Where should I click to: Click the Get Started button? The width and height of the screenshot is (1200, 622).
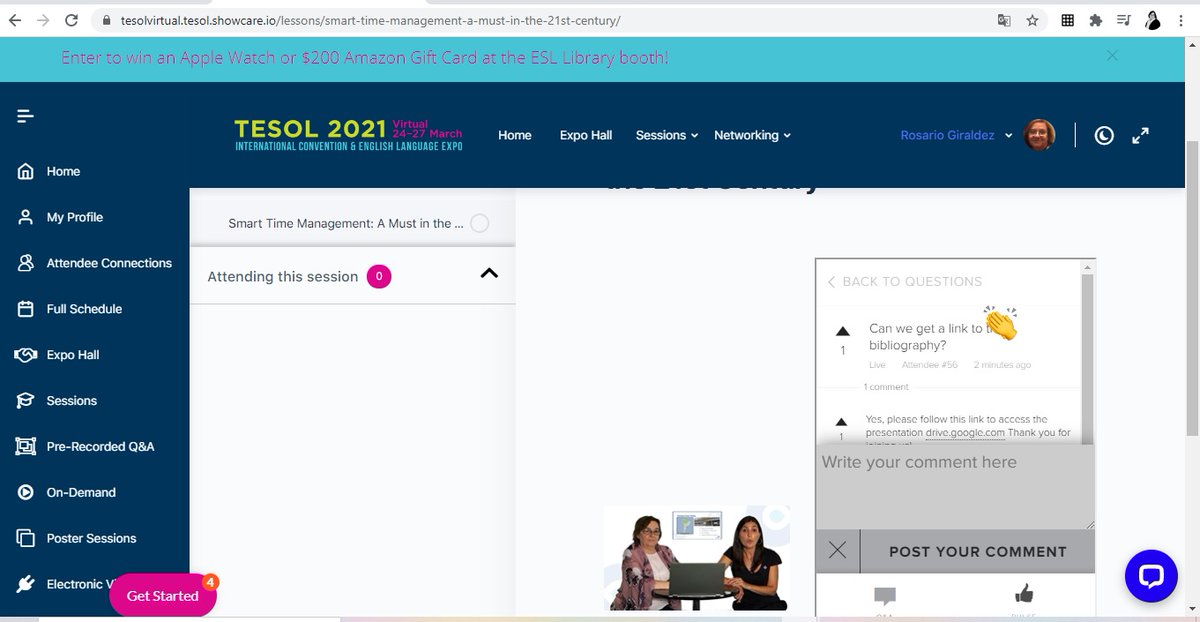pos(163,596)
